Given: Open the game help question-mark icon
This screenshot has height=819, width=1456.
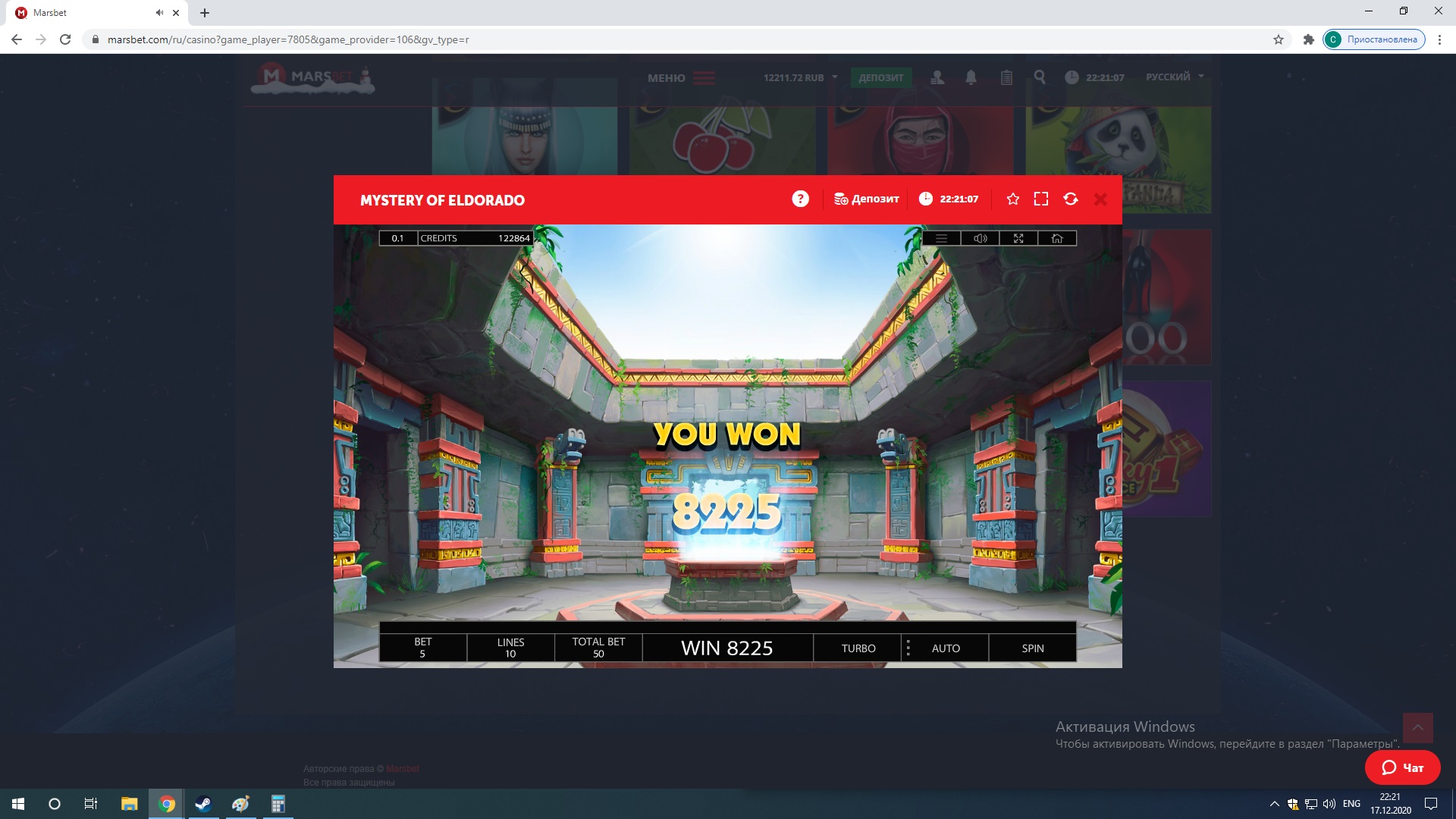Looking at the screenshot, I should click(x=800, y=199).
